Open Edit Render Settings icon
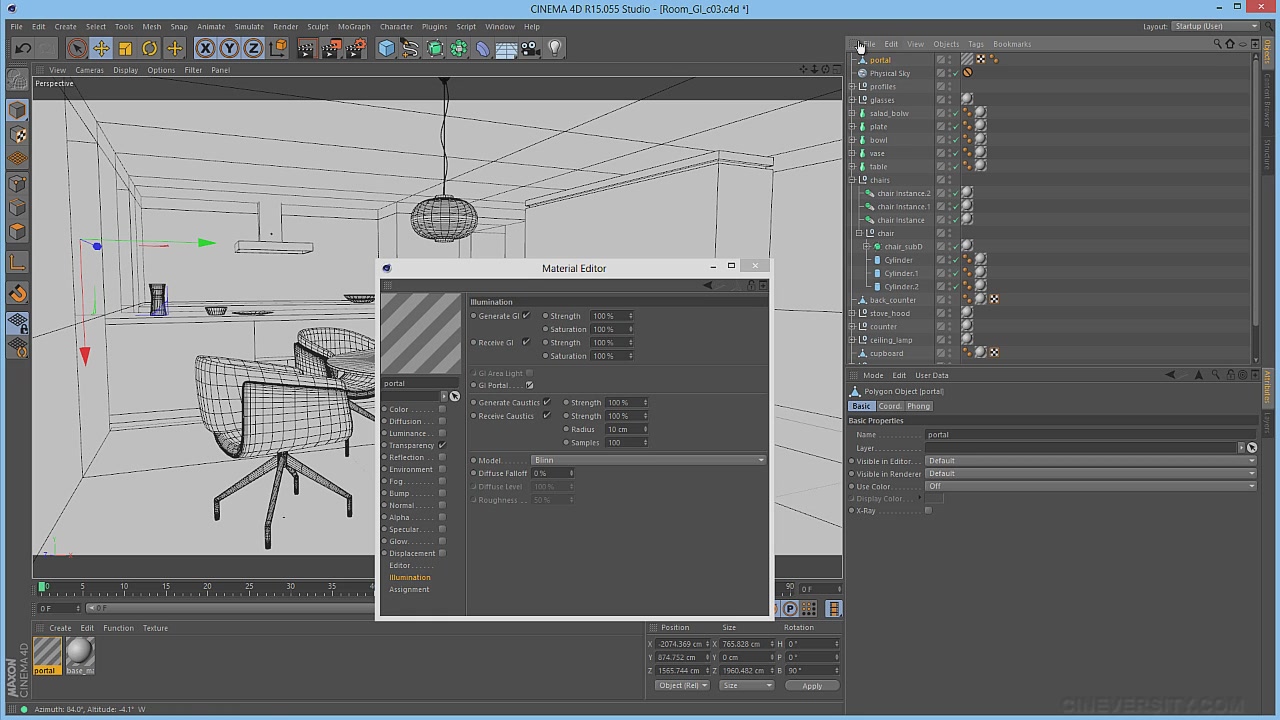The width and height of the screenshot is (1280, 720). [355, 48]
